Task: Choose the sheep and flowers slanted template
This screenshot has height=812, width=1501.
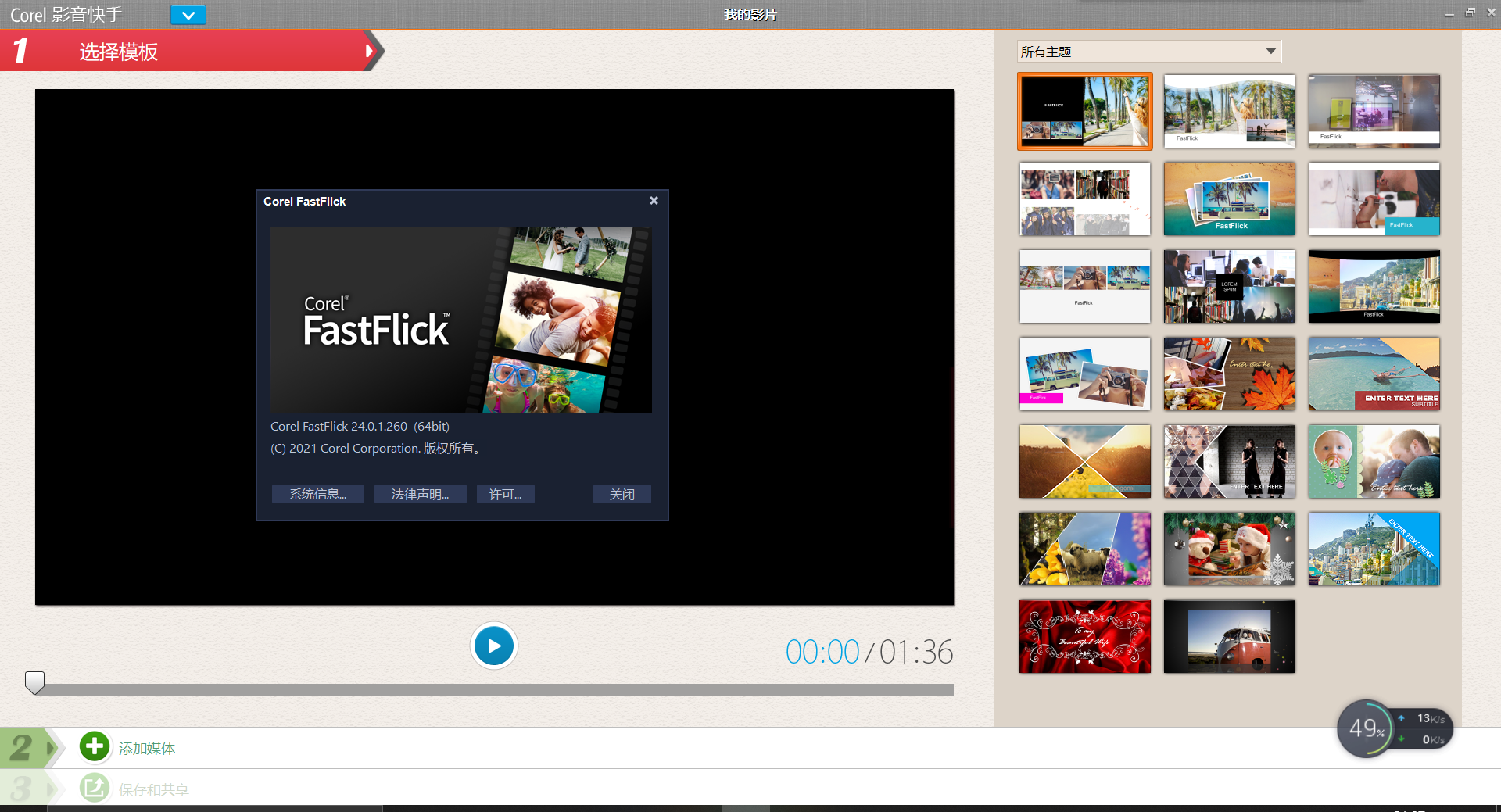Action: pyautogui.click(x=1084, y=549)
